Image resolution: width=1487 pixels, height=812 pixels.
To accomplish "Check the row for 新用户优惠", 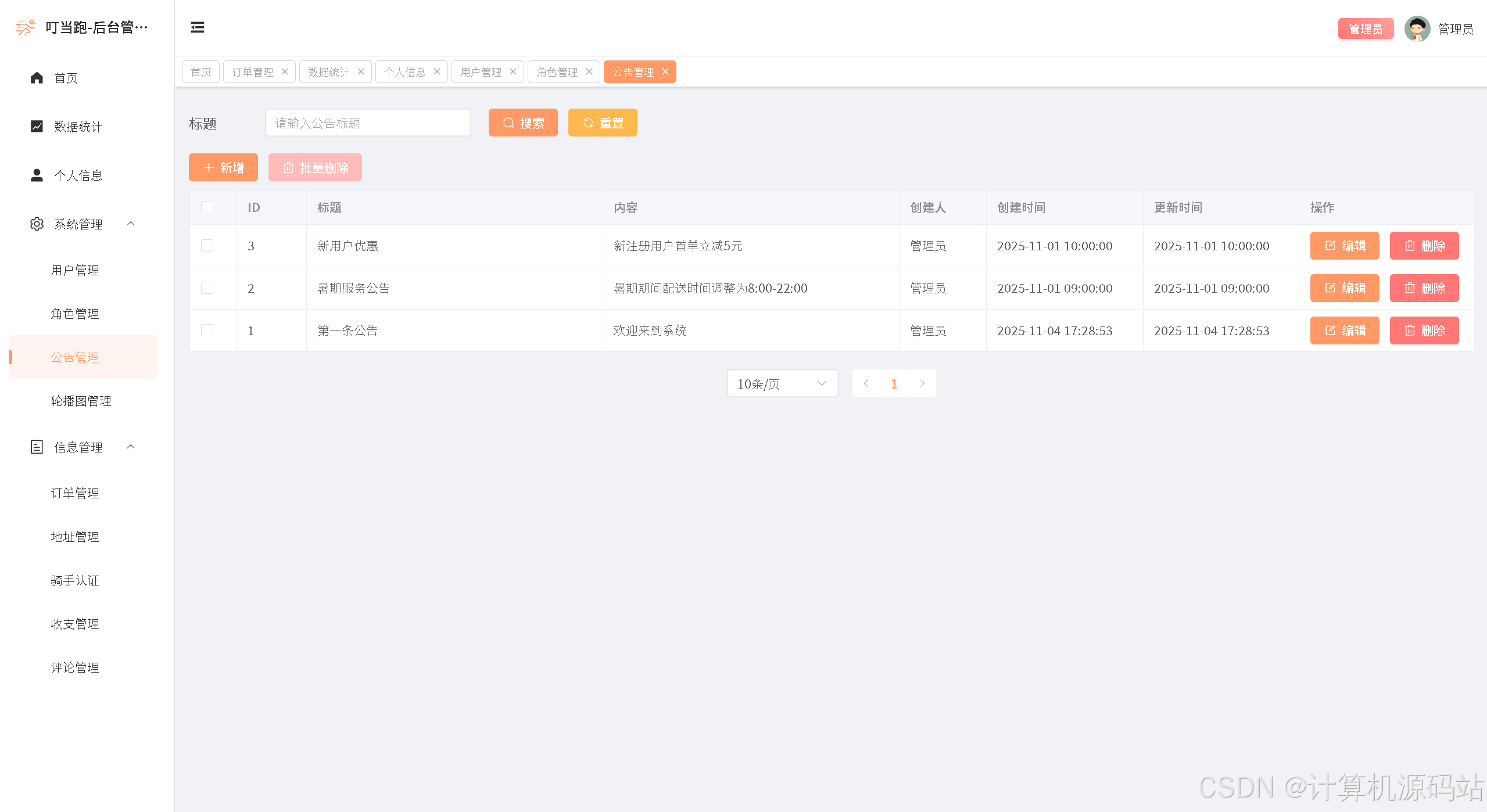I will pyautogui.click(x=207, y=246).
